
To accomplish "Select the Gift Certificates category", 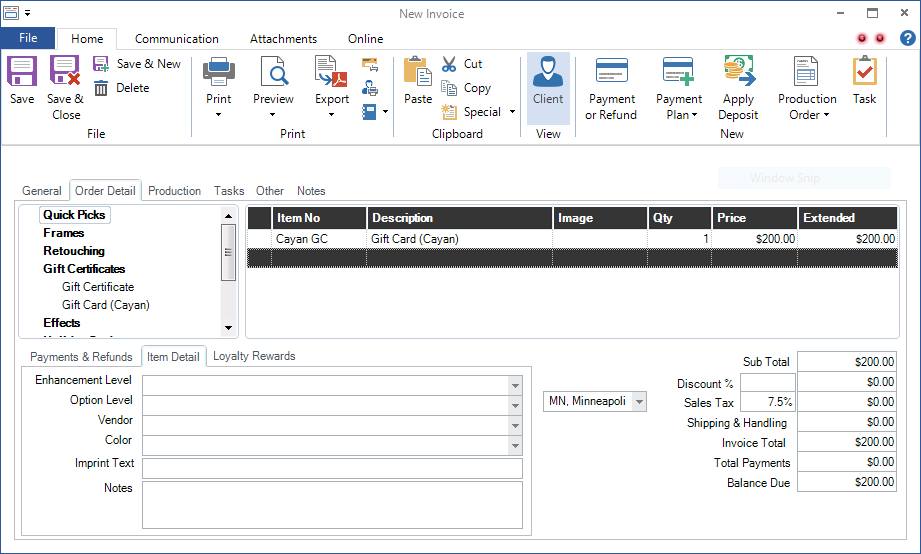I will coord(84,269).
